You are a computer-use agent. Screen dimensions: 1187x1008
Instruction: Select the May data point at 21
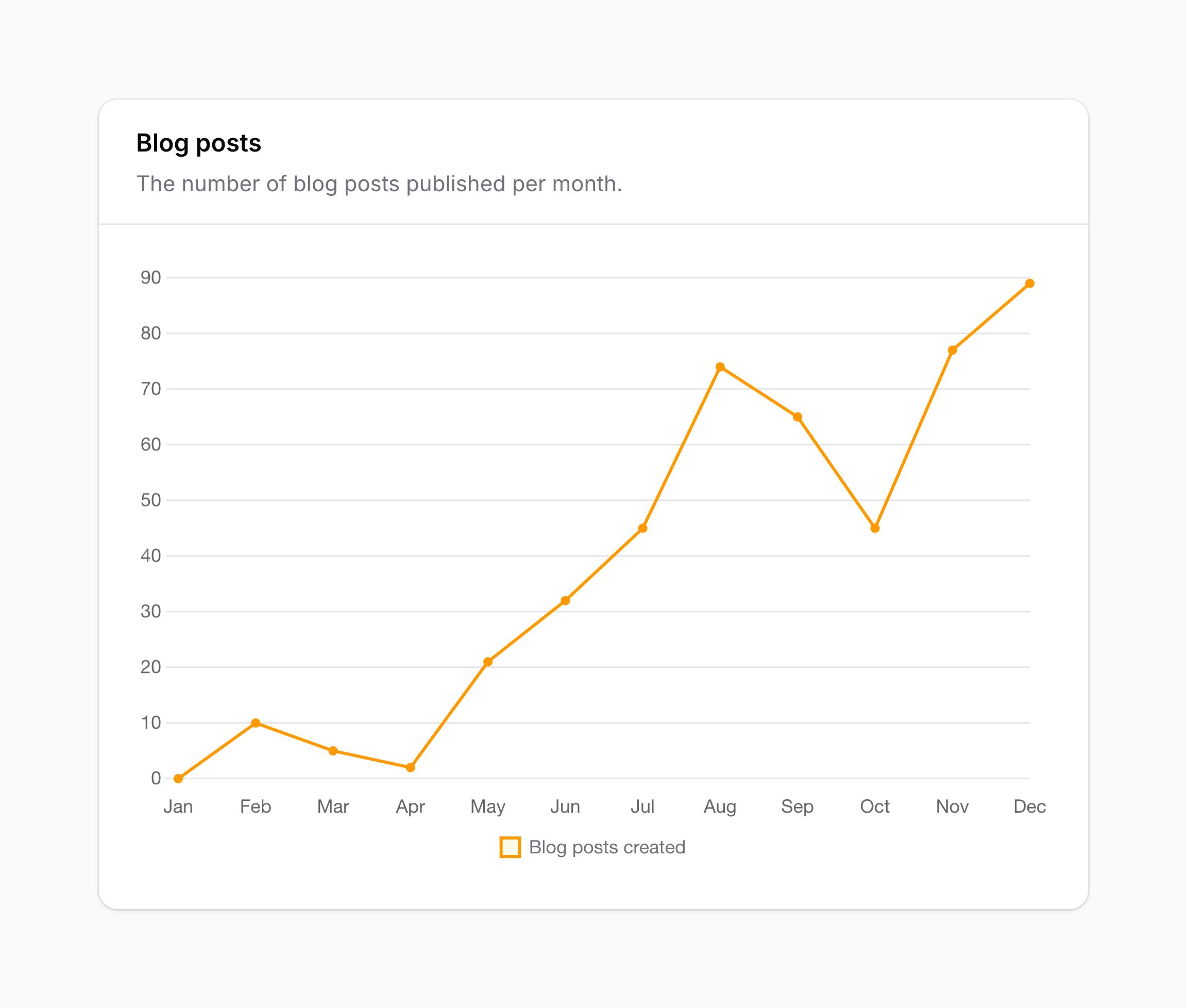point(488,662)
